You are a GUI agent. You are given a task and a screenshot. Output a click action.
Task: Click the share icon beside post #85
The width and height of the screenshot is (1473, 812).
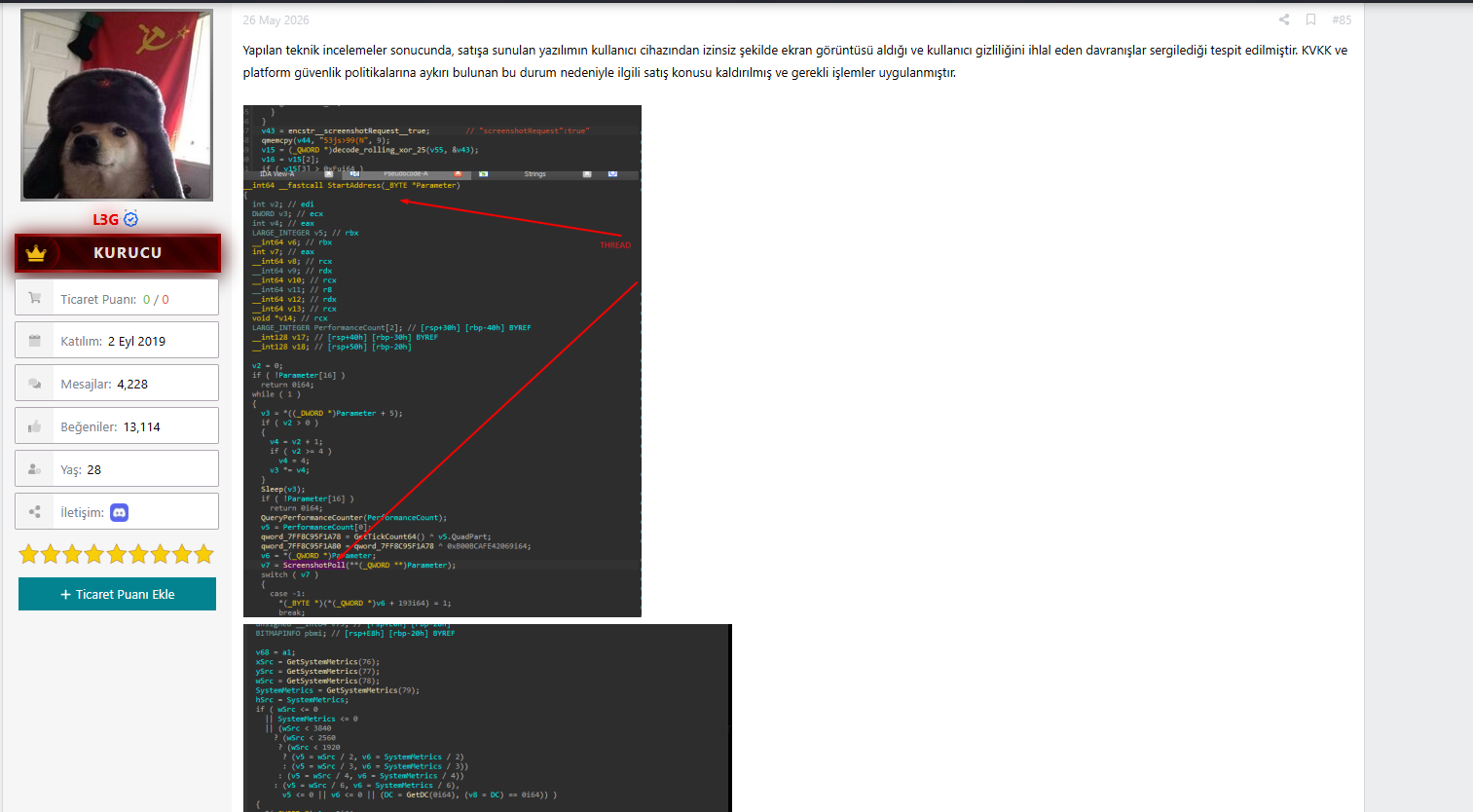[1284, 19]
